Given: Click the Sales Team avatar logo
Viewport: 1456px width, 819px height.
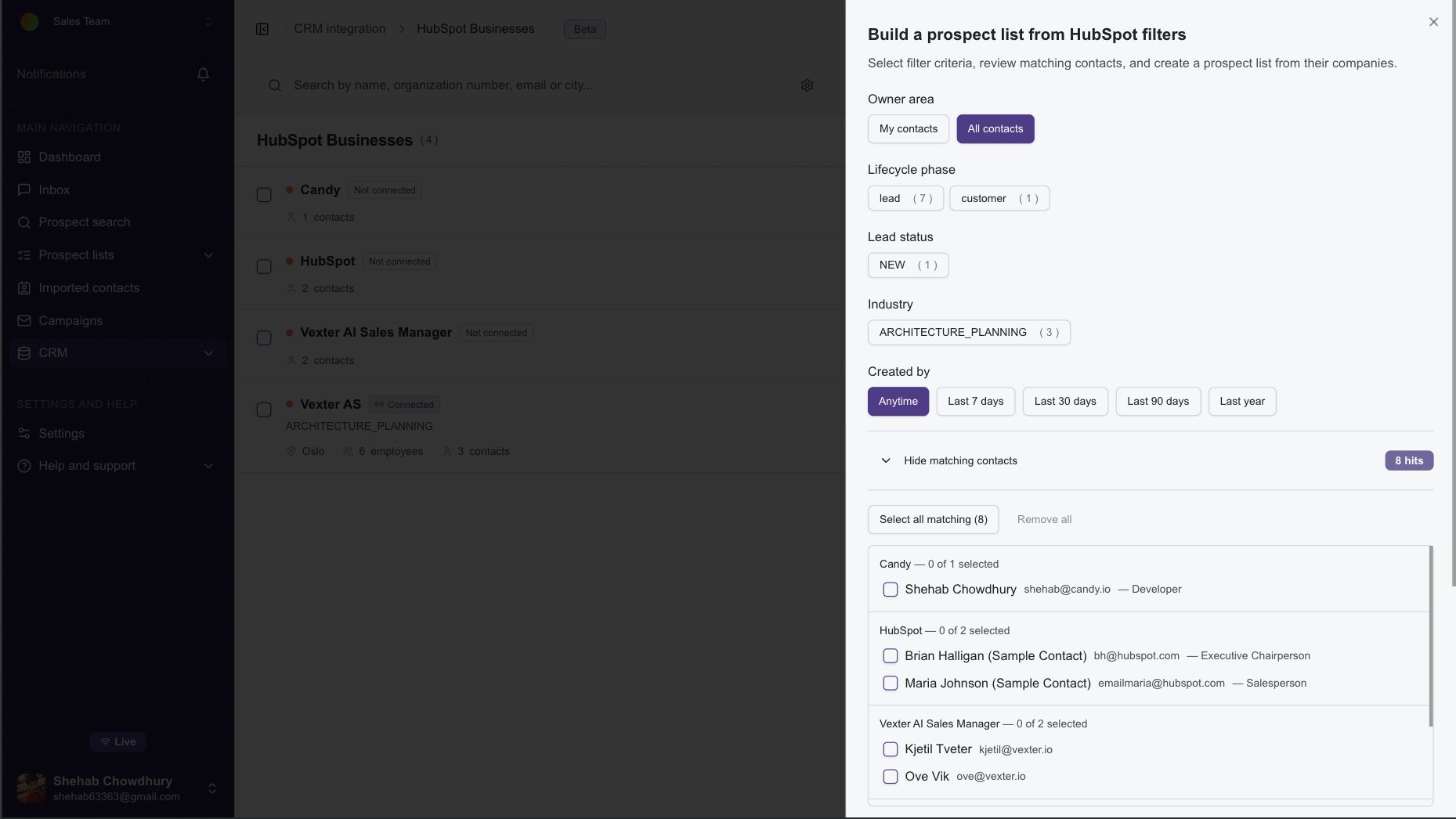Looking at the screenshot, I should pos(30,22).
